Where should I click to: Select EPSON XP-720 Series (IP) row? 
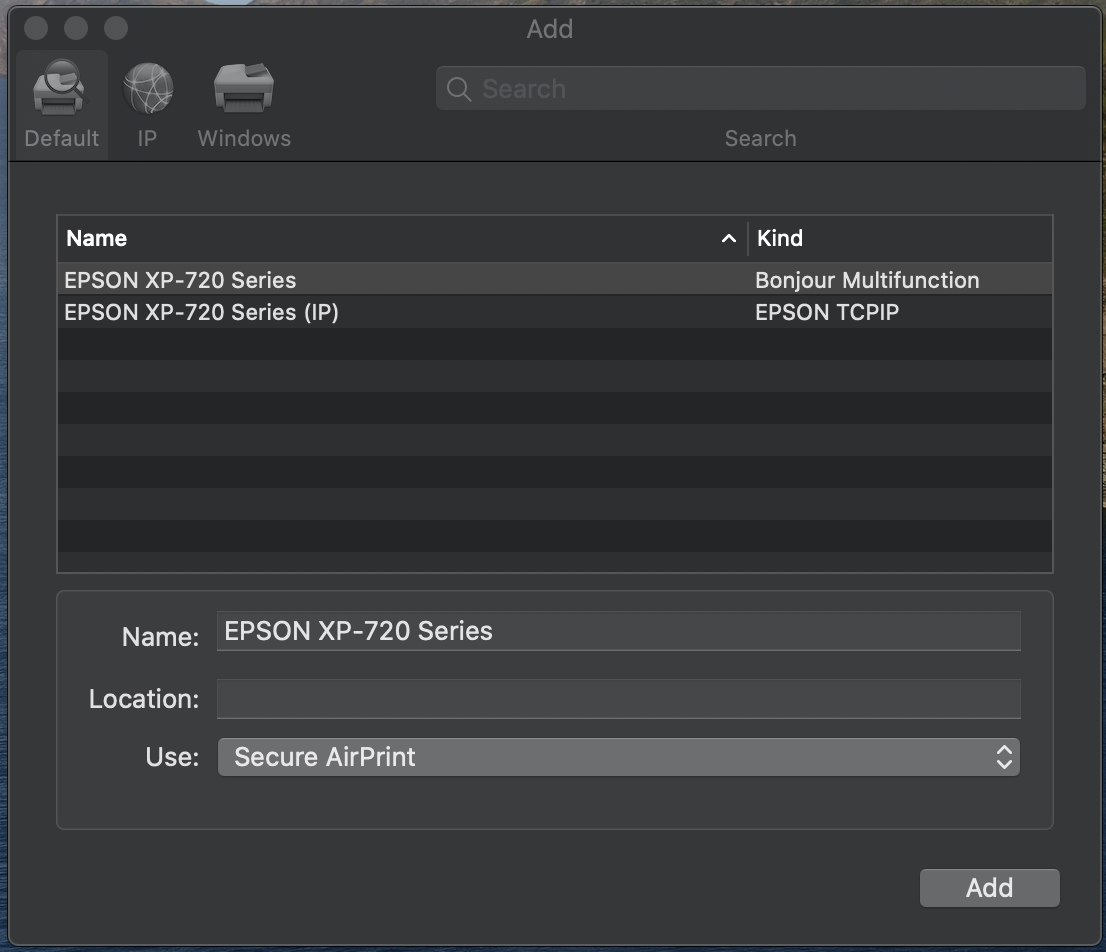tap(554, 312)
